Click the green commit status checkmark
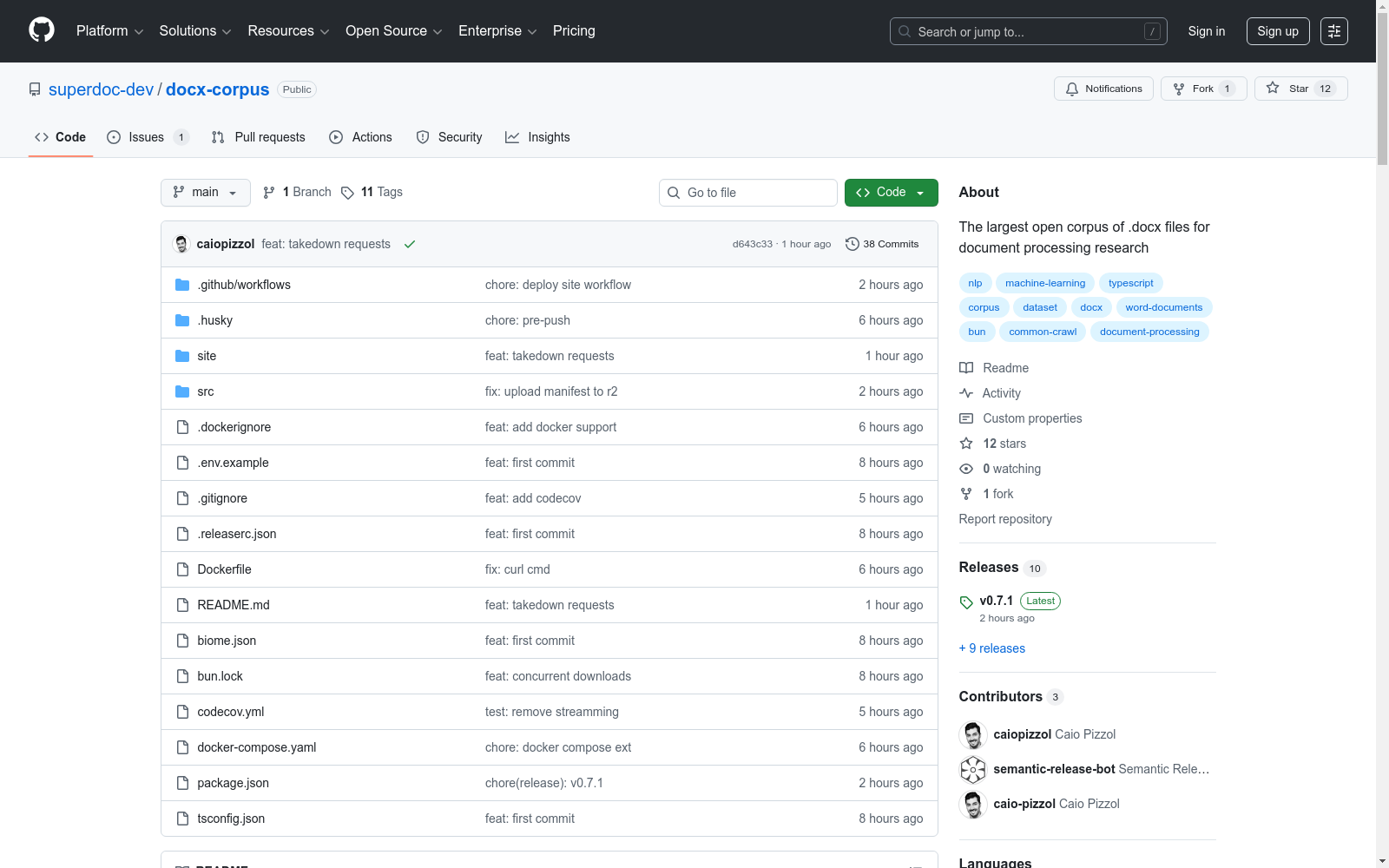Viewport: 1389px width, 868px height. [410, 244]
